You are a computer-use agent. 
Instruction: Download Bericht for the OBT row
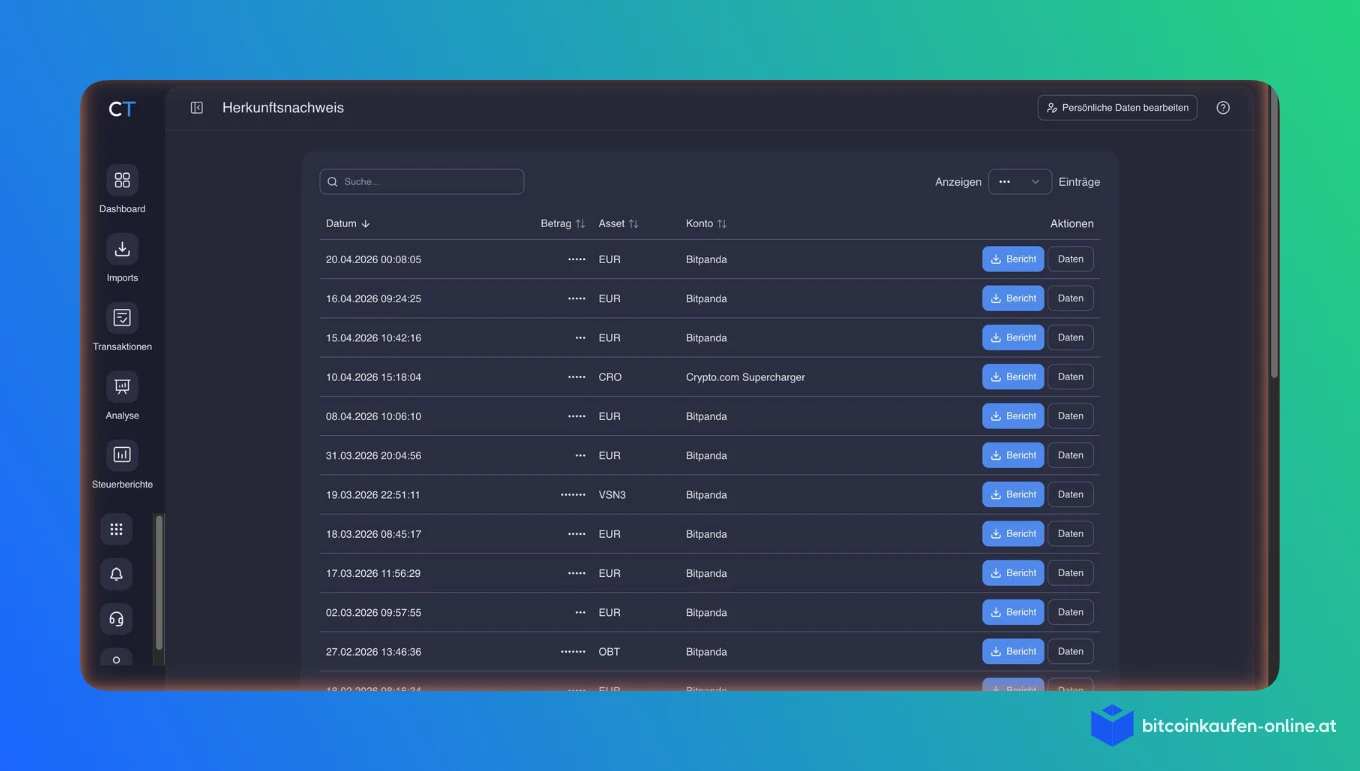[1013, 652]
